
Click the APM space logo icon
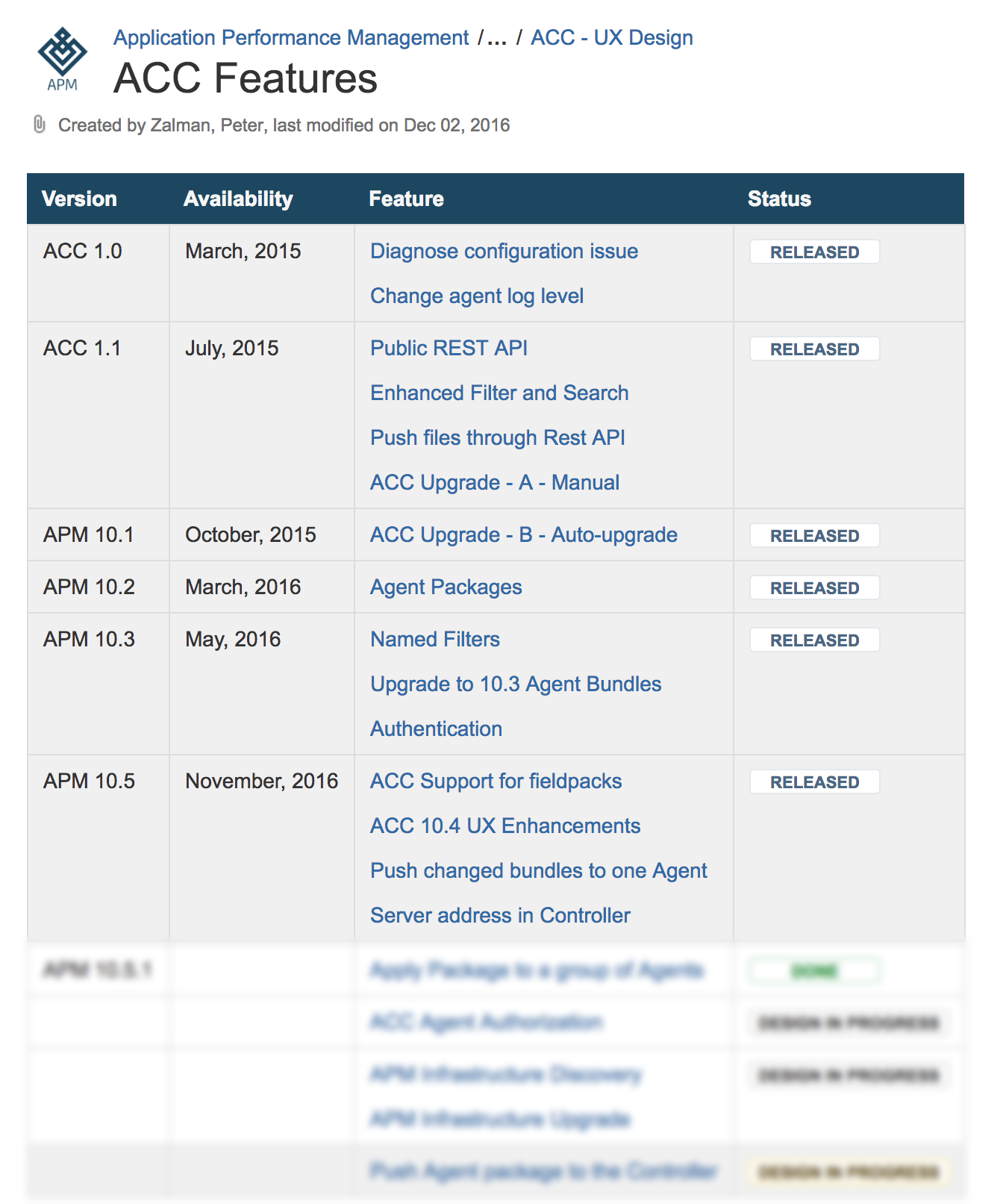62,59
